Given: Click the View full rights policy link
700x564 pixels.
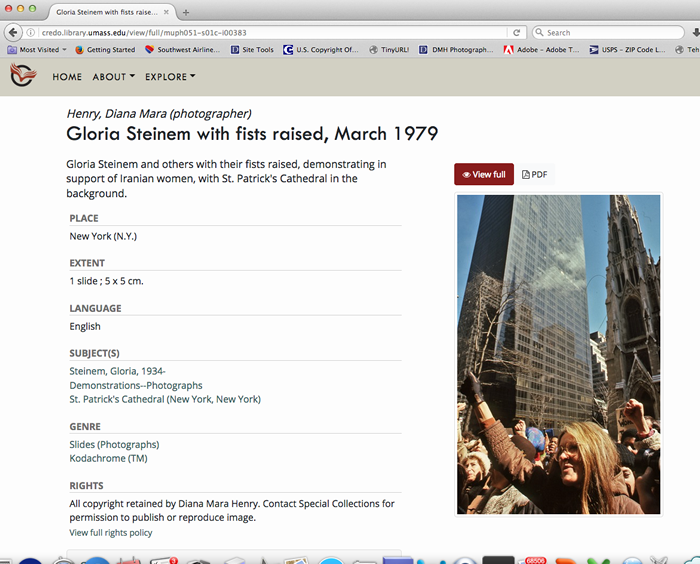Looking at the screenshot, I should [110, 533].
